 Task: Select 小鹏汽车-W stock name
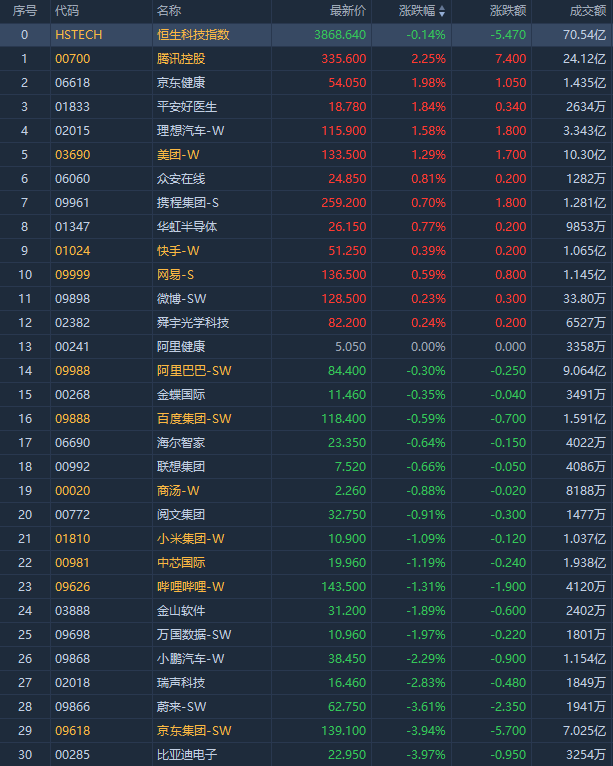point(191,658)
